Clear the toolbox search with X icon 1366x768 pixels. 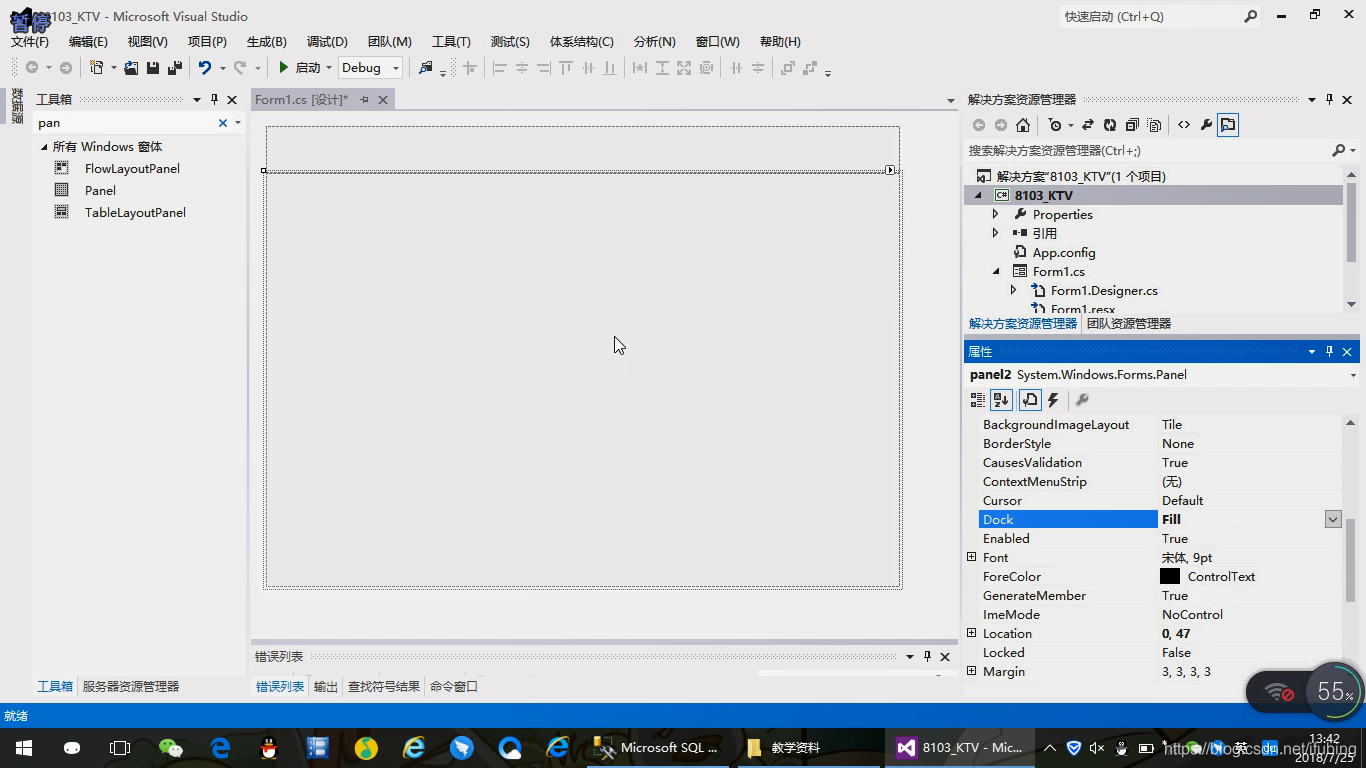click(x=223, y=122)
